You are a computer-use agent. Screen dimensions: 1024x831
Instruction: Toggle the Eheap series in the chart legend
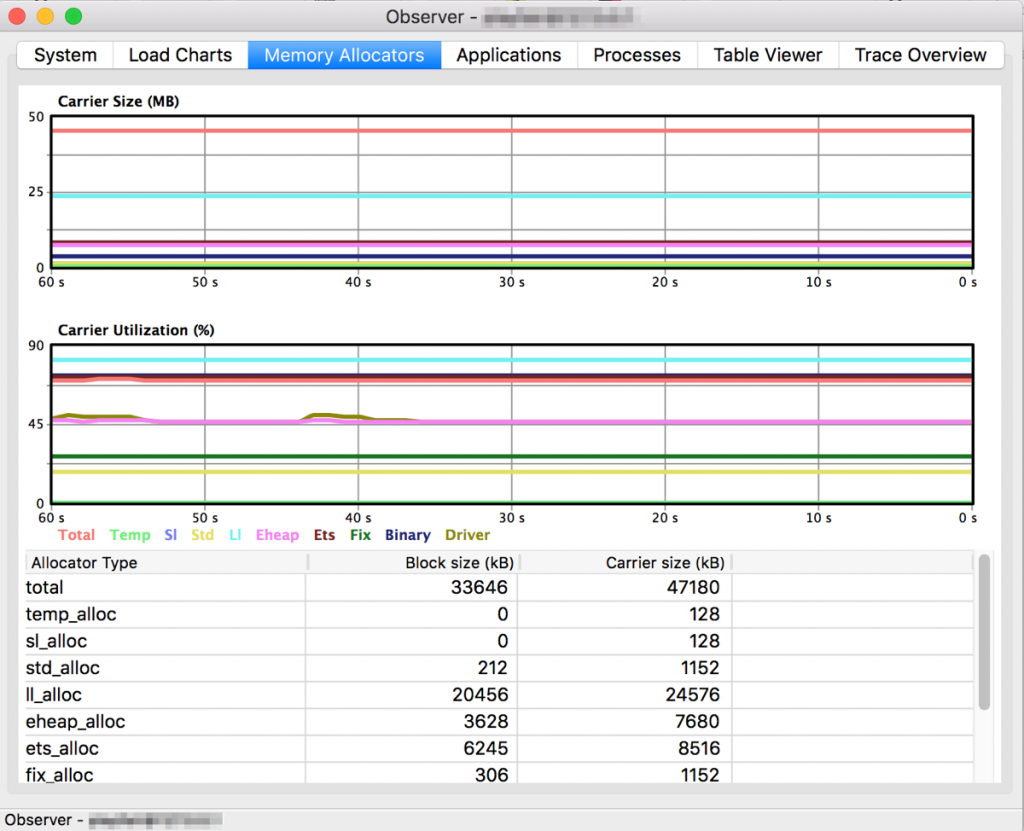tap(277, 535)
